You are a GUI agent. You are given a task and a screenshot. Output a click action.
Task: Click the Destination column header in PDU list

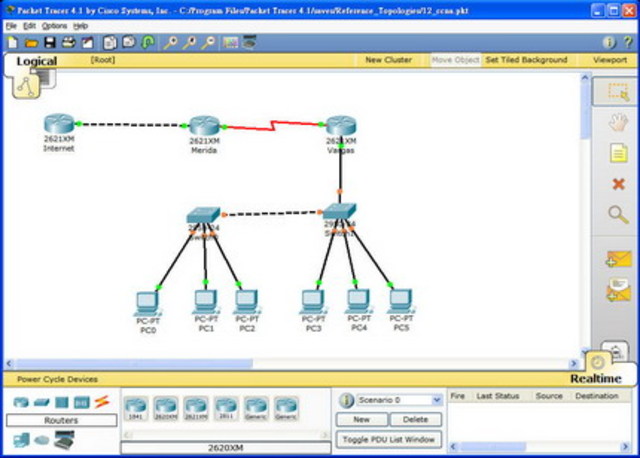point(597,396)
